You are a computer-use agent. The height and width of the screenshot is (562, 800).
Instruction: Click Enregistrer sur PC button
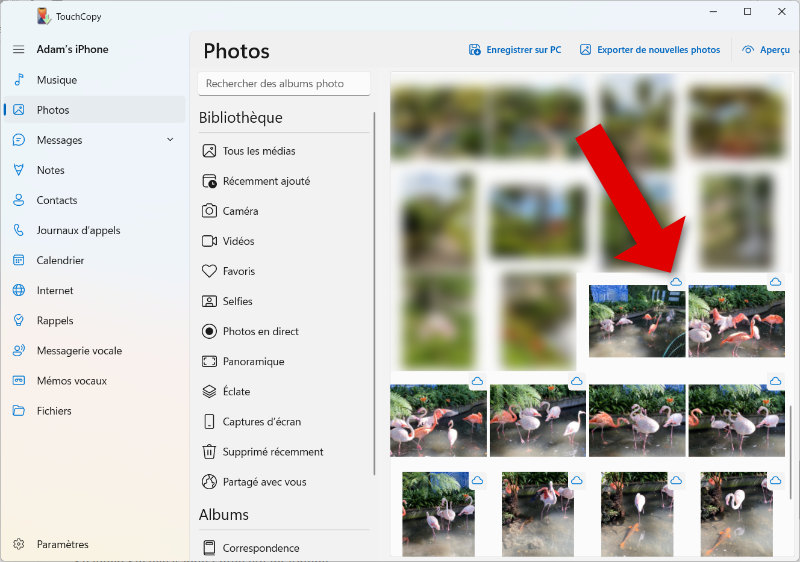pyautogui.click(x=515, y=49)
